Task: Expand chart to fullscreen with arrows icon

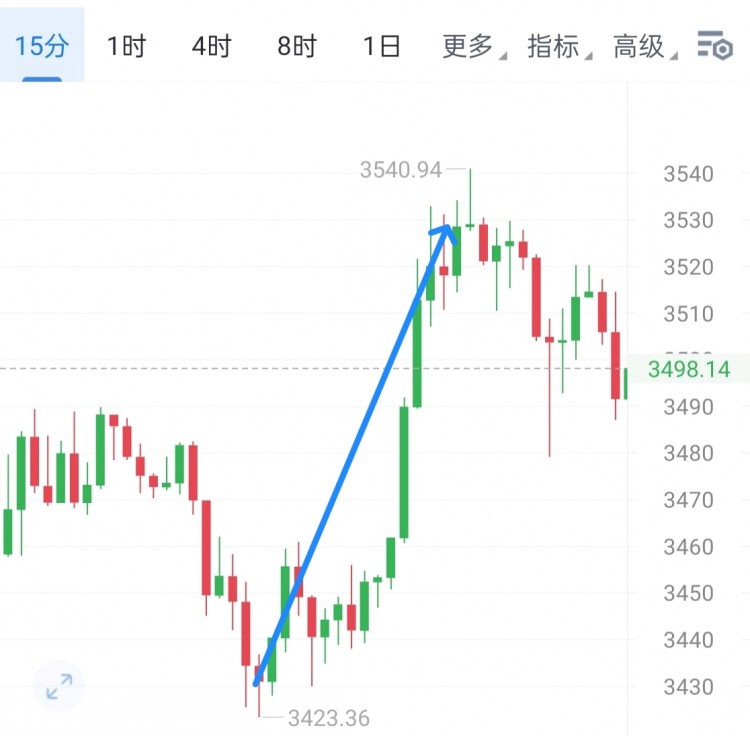Action: pyautogui.click(x=59, y=686)
